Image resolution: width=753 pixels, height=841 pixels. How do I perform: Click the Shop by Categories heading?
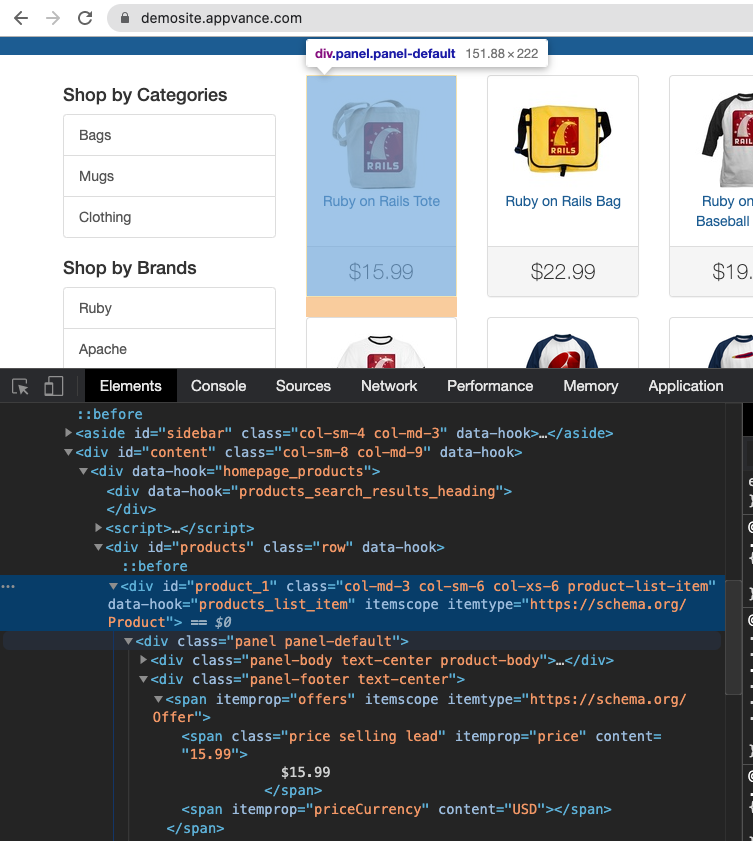coord(145,95)
